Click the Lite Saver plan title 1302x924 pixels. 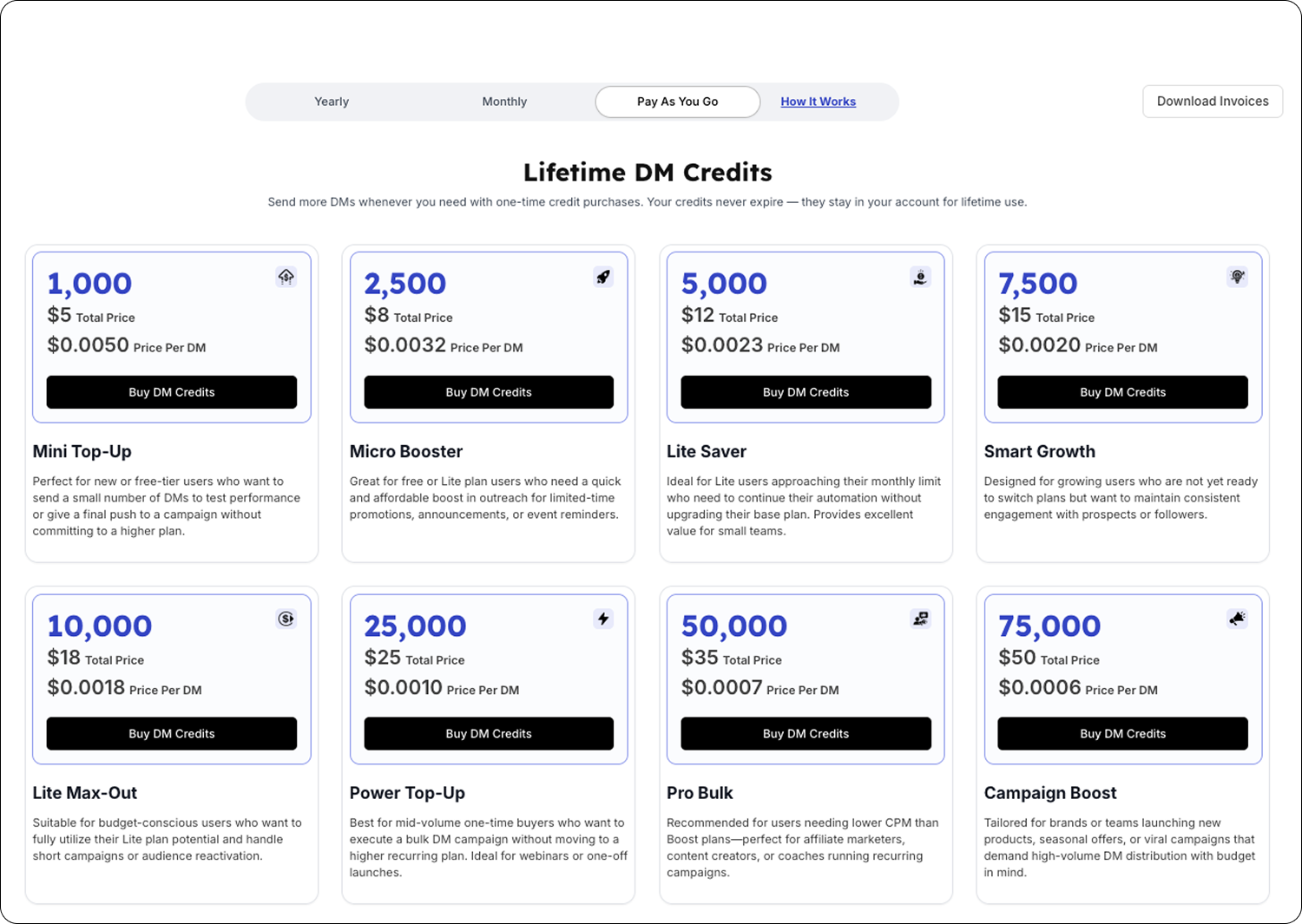[707, 451]
